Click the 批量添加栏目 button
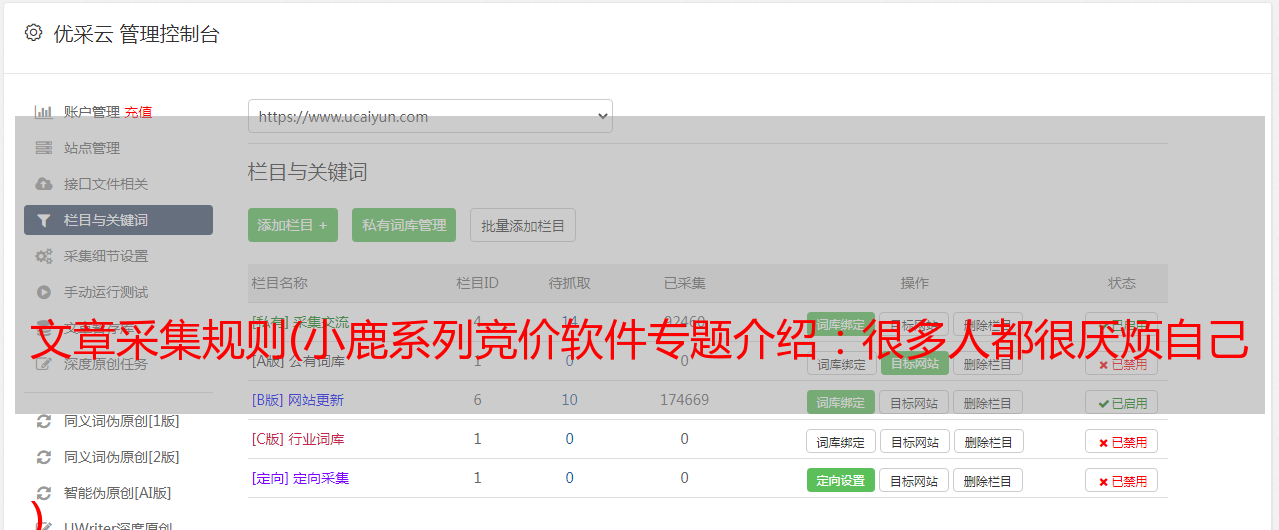 pos(523,225)
